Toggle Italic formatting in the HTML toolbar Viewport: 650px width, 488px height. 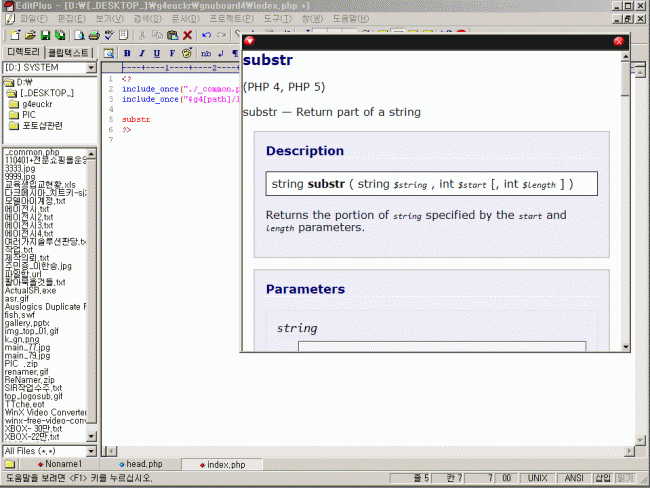tap(142, 53)
